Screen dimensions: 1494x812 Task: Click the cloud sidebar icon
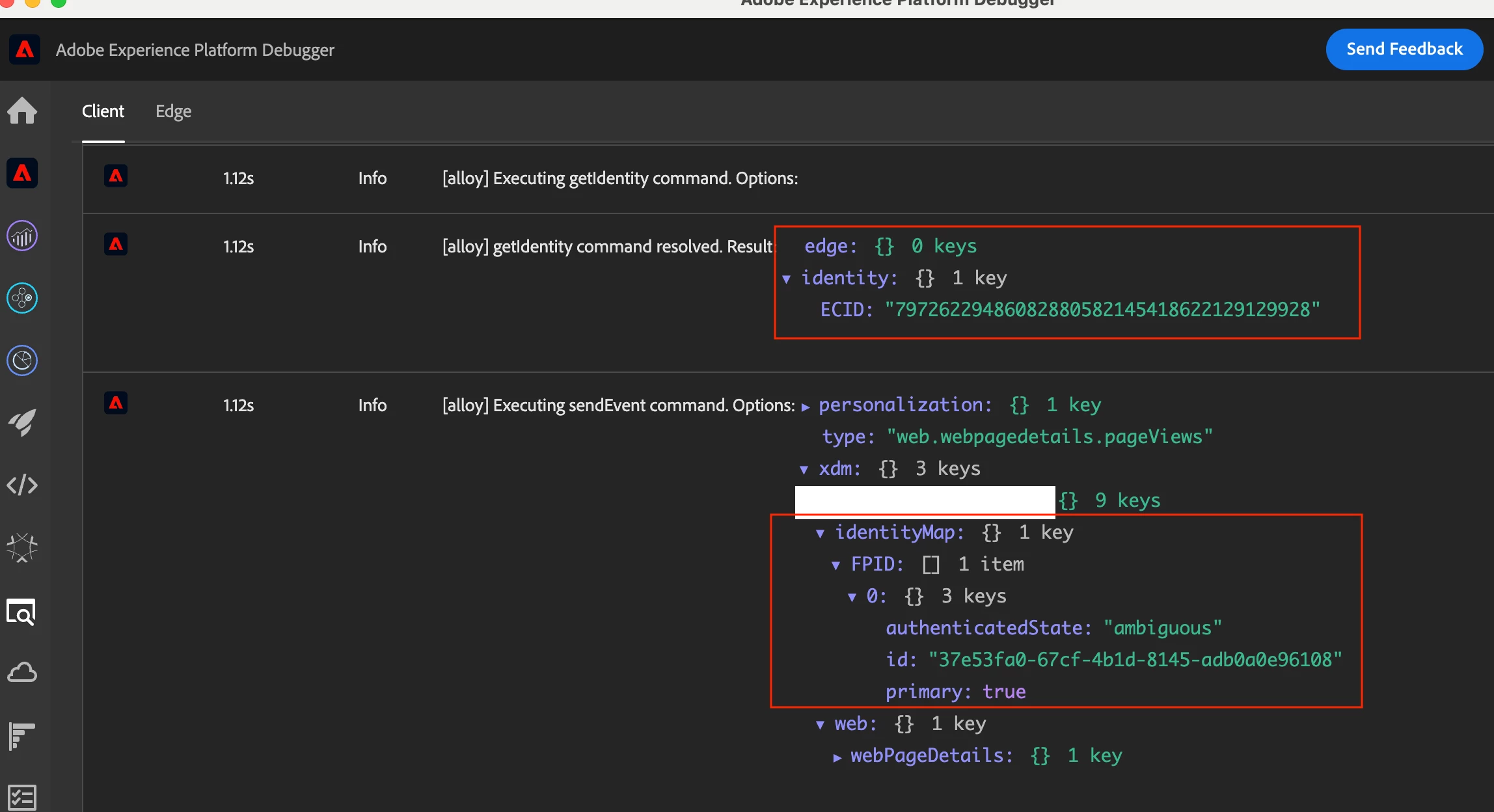22,673
